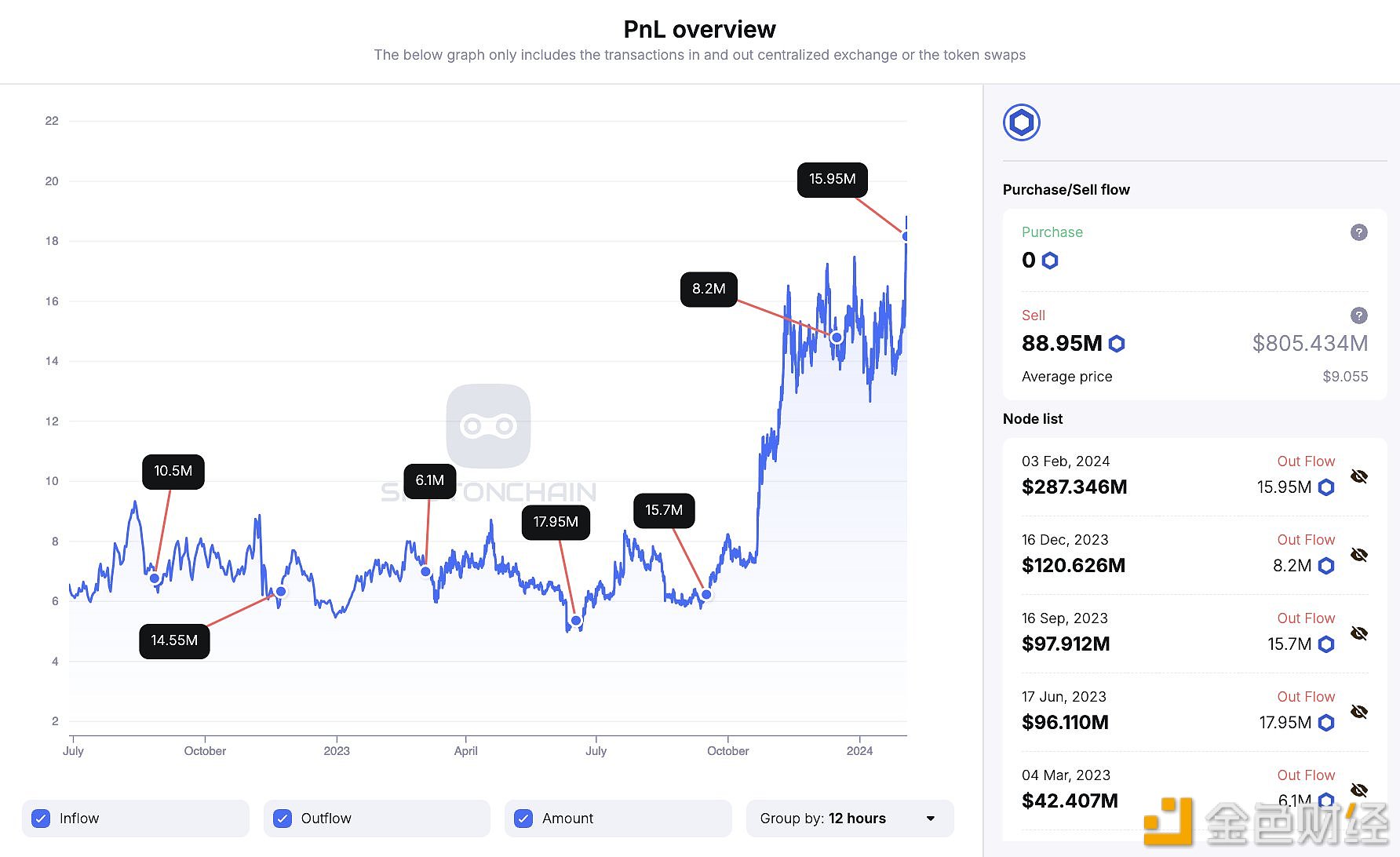Viewport: 1400px width, 857px height.
Task: Click the Node list heading
Action: point(1033,419)
